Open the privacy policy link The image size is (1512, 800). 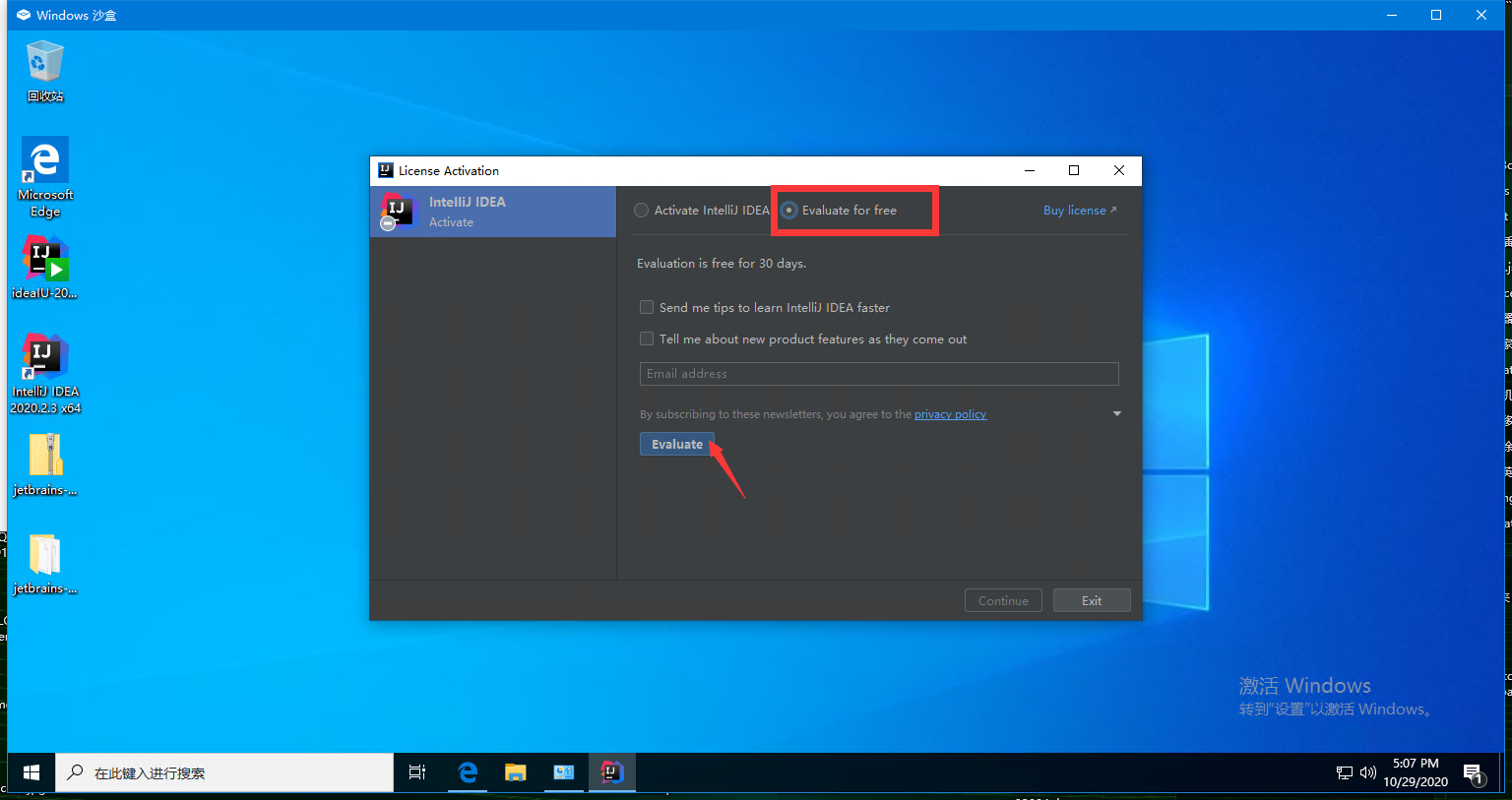[x=950, y=414]
